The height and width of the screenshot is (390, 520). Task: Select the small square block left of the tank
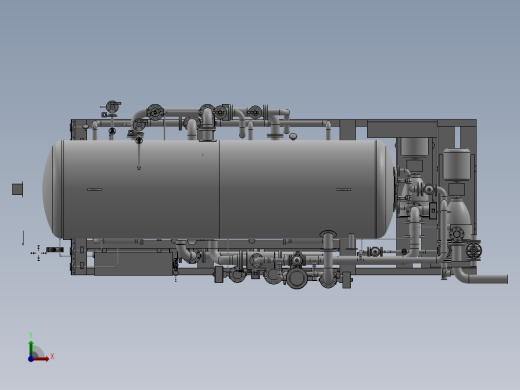[17, 189]
